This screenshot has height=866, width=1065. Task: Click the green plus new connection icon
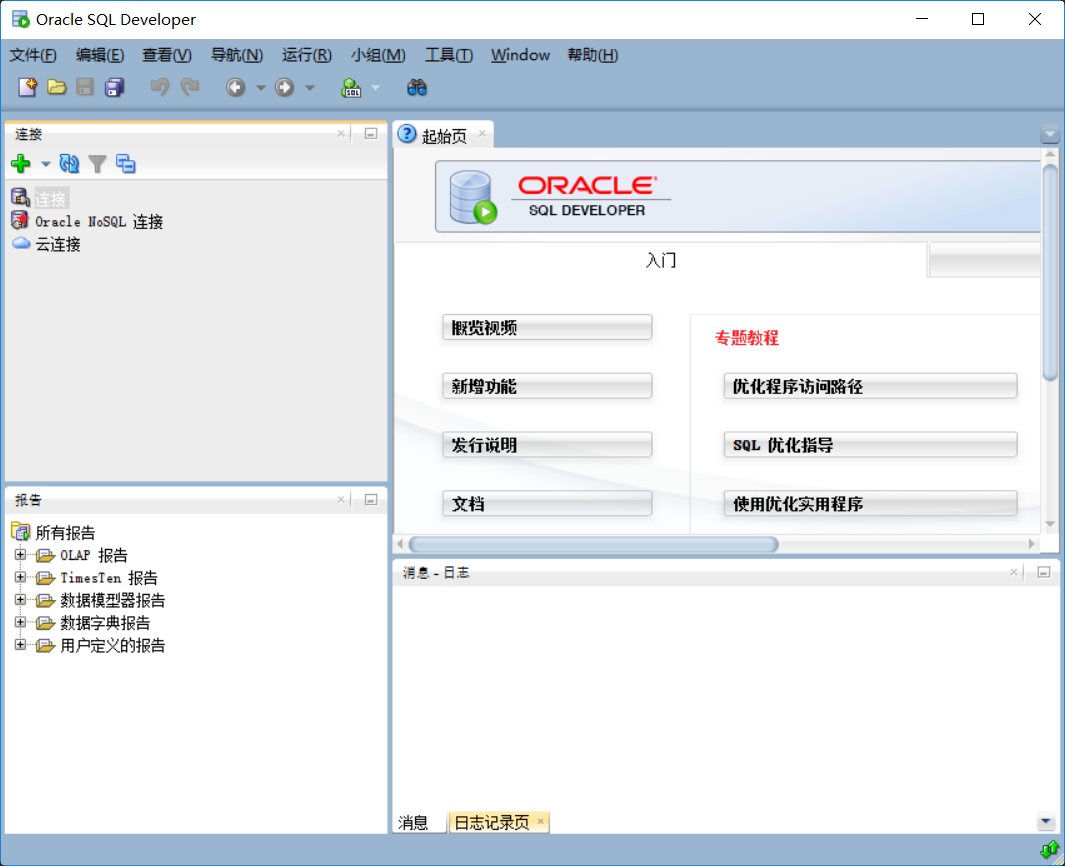point(20,164)
